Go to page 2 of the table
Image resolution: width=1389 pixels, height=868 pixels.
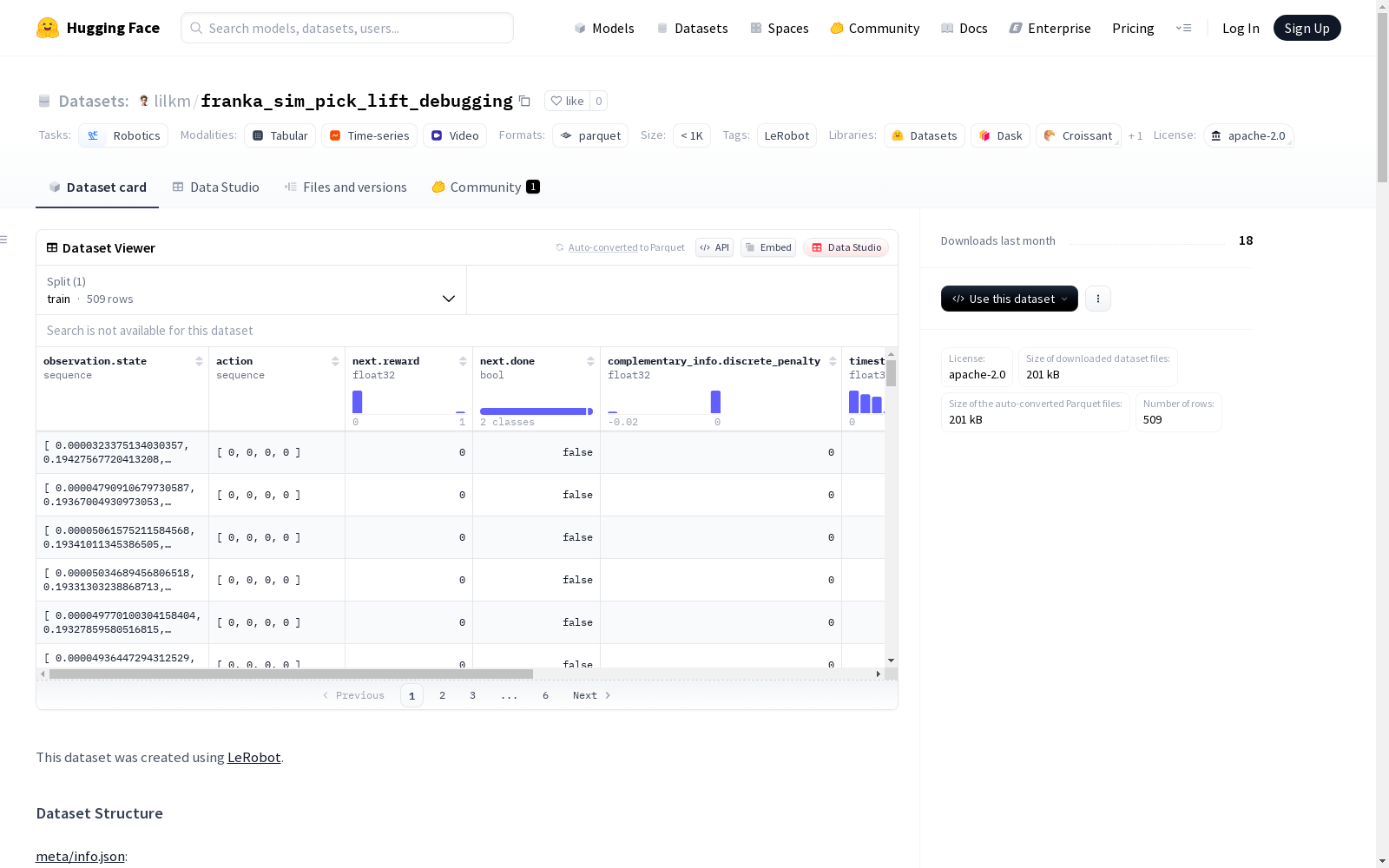coord(442,695)
